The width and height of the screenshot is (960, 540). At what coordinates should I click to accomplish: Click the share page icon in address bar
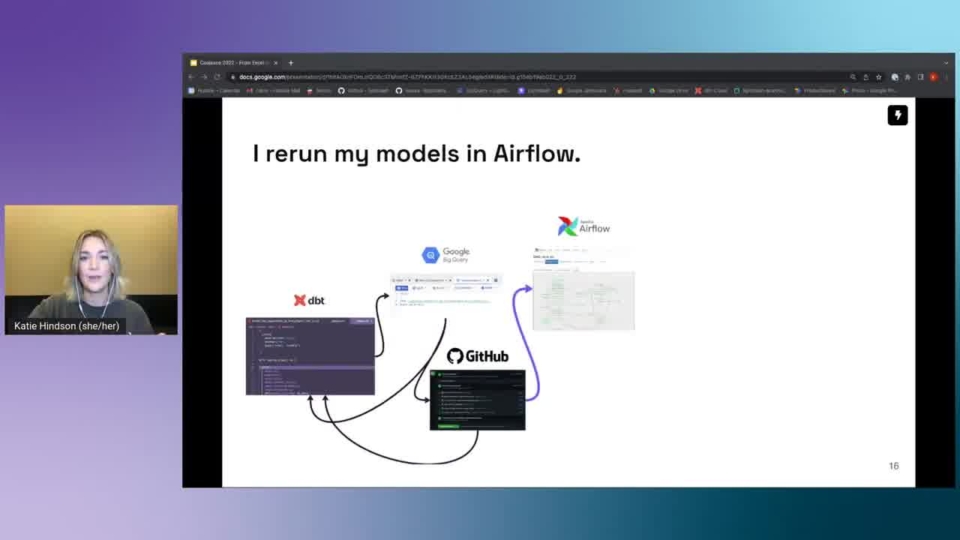coord(866,77)
